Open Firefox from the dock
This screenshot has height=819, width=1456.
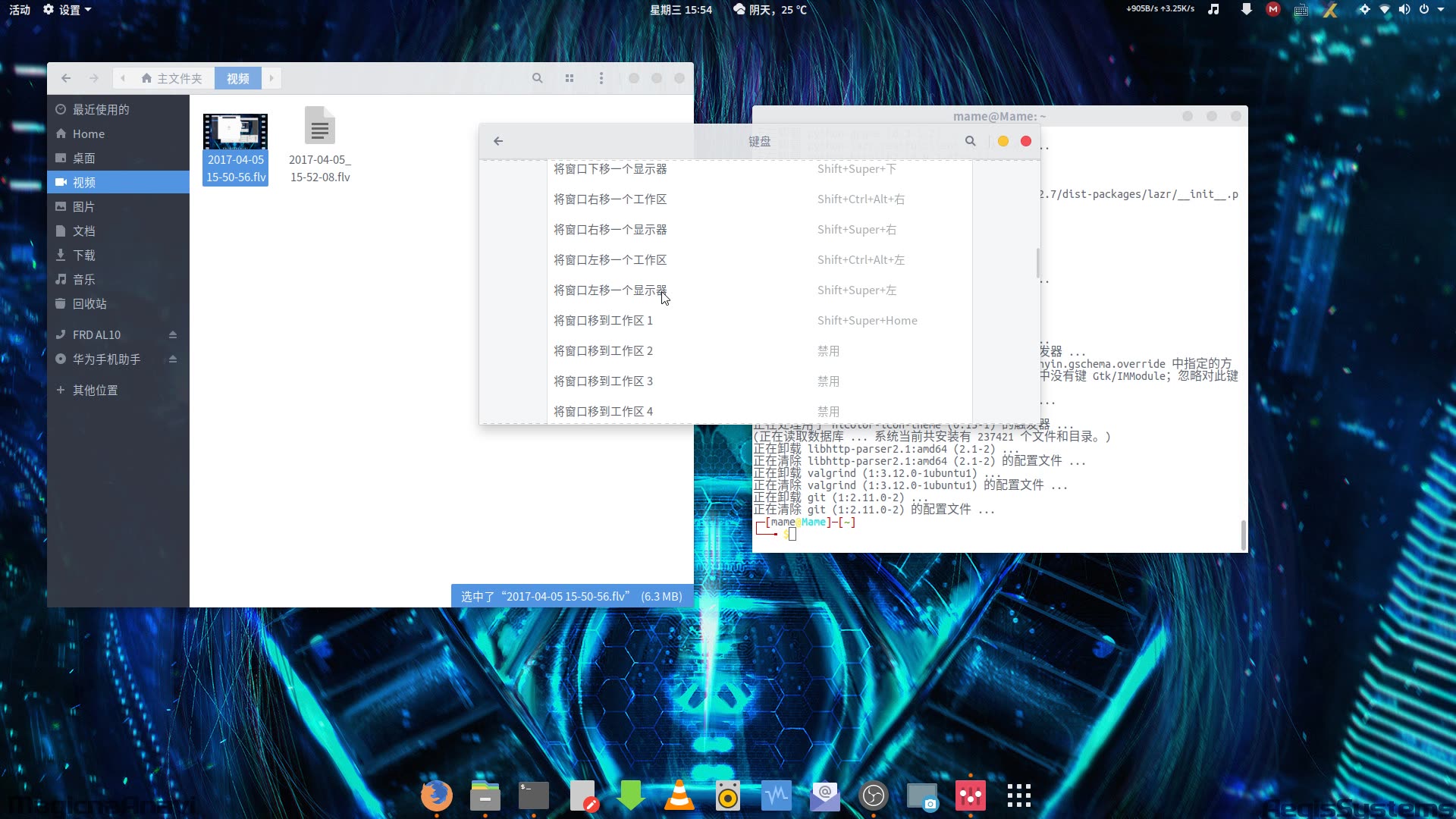[x=436, y=795]
